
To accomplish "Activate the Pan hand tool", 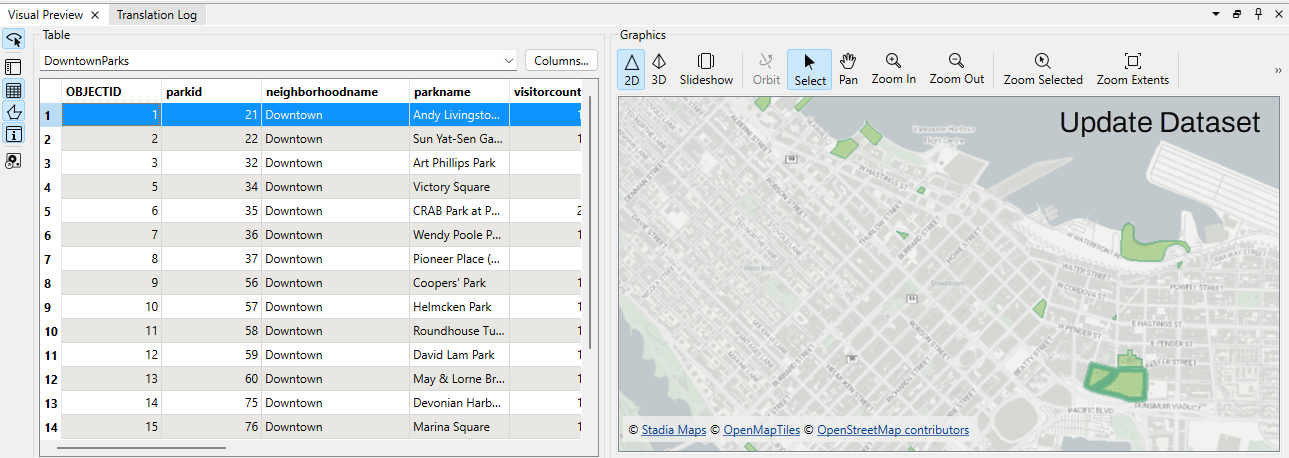I will 848,69.
